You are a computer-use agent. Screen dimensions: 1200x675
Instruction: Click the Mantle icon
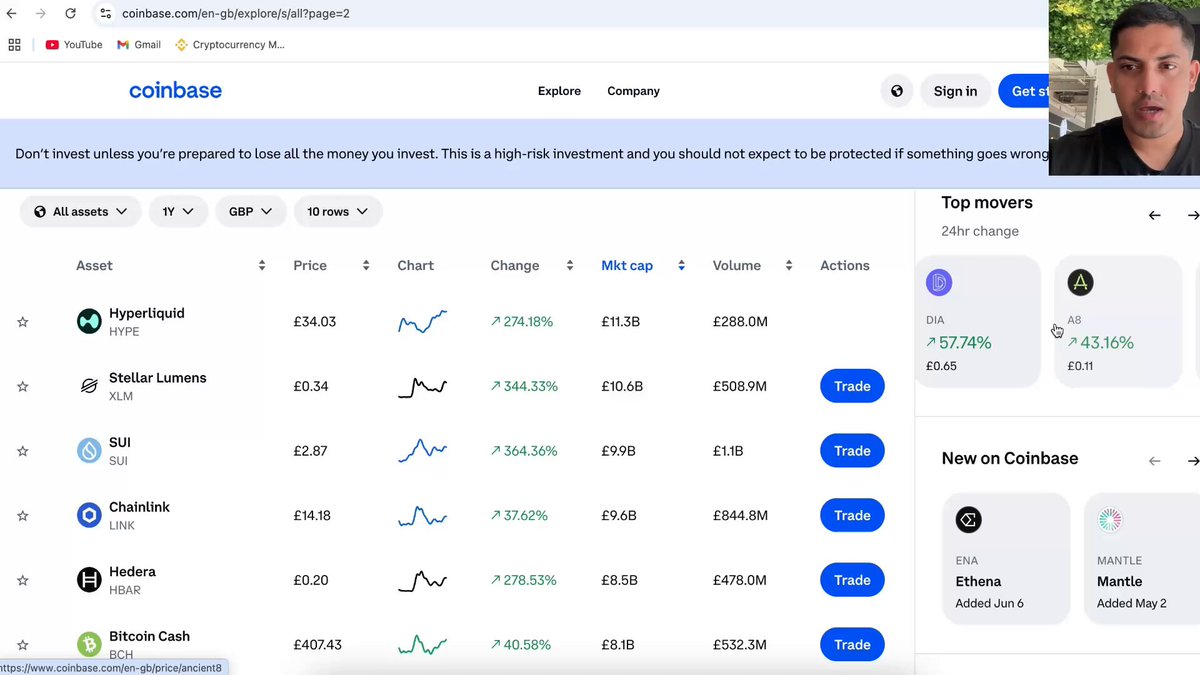coord(1110,520)
